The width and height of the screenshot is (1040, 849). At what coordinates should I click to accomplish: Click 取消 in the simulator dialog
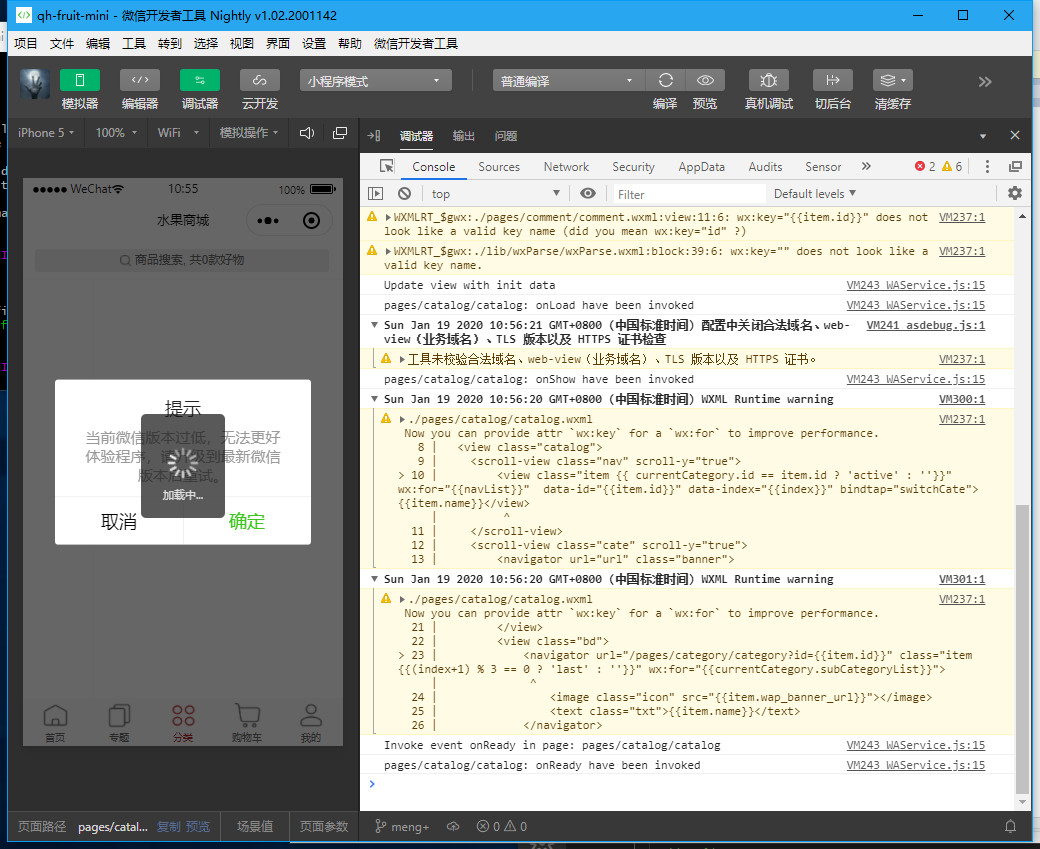[119, 521]
